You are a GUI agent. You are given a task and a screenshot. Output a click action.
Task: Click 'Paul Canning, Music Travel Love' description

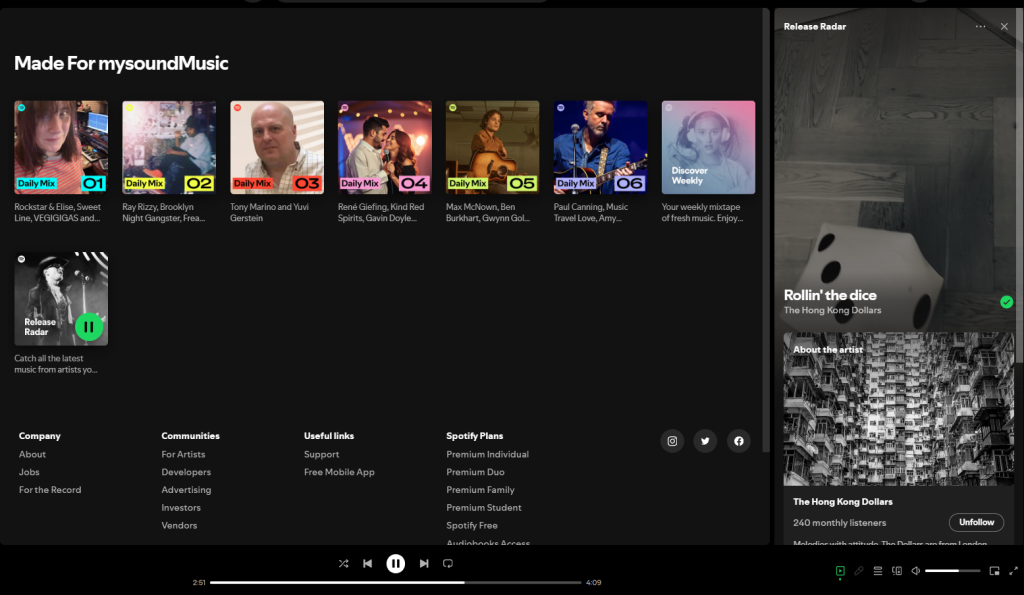coord(590,212)
